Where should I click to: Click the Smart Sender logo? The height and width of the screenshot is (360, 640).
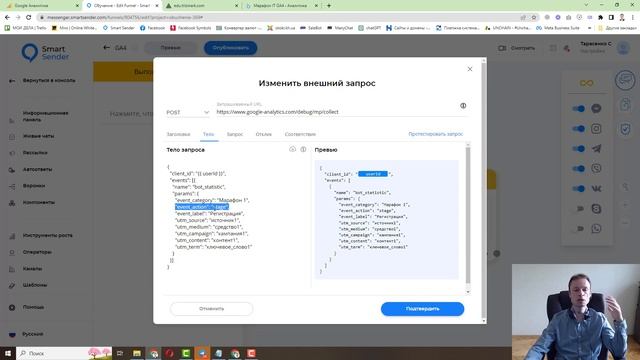[x=45, y=53]
